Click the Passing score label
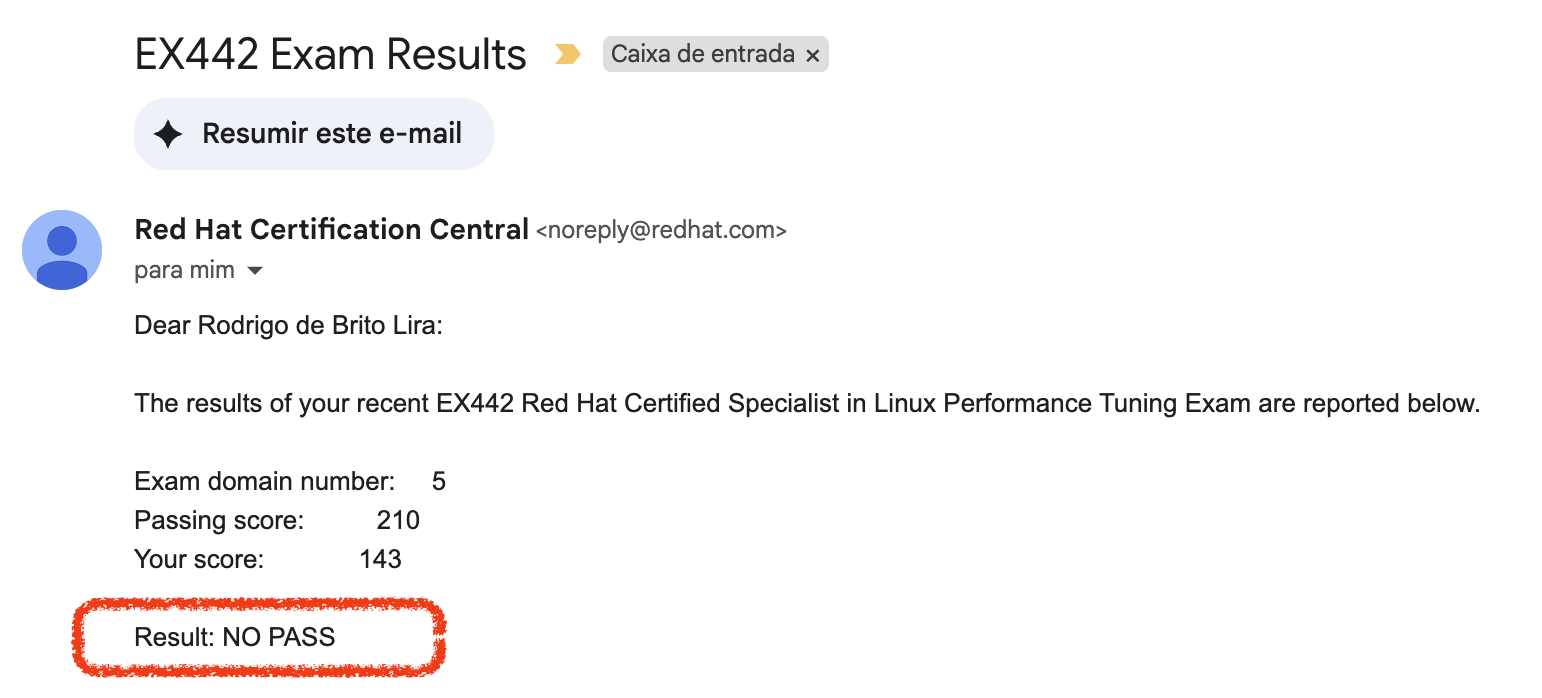This screenshot has width=1542, height=698. [x=219, y=520]
